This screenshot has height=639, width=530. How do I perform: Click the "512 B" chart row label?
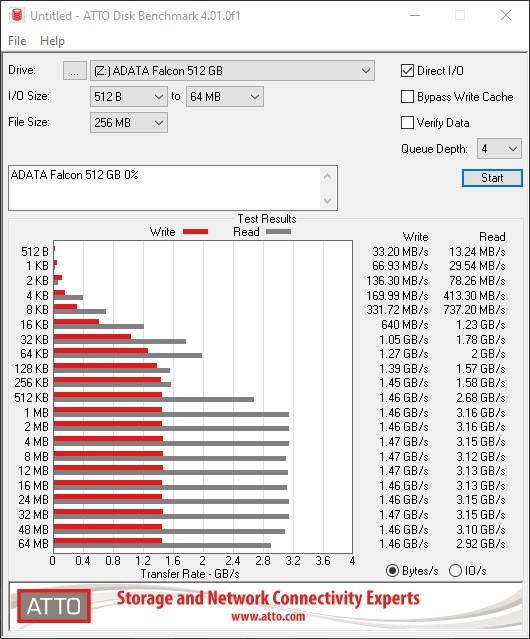35,252
